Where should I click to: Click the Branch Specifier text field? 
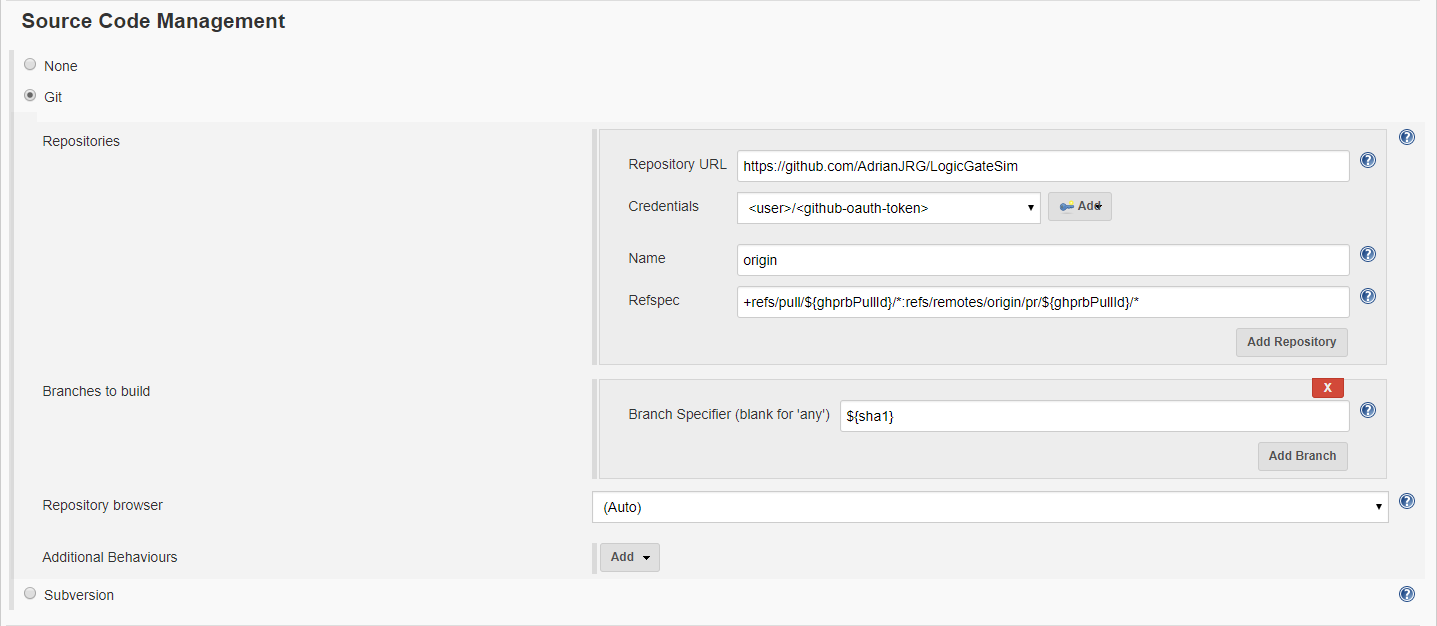pyautogui.click(x=1094, y=414)
